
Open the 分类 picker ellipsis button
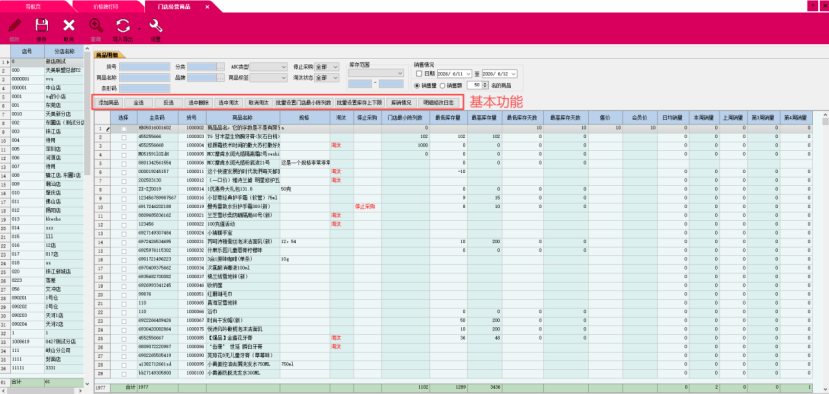click(x=220, y=67)
